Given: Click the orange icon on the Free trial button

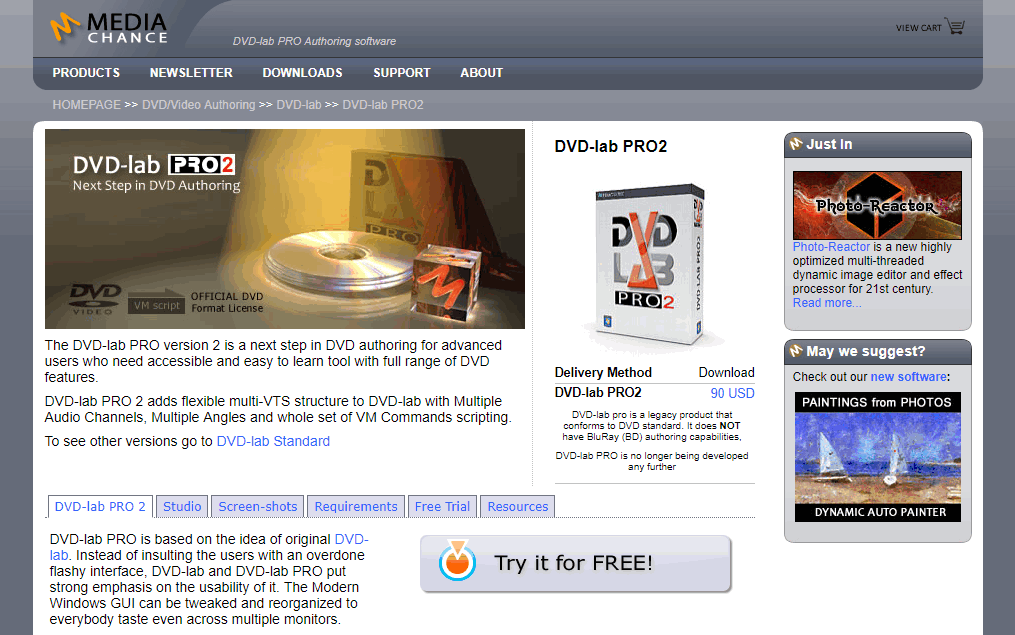Looking at the screenshot, I should point(456,562).
